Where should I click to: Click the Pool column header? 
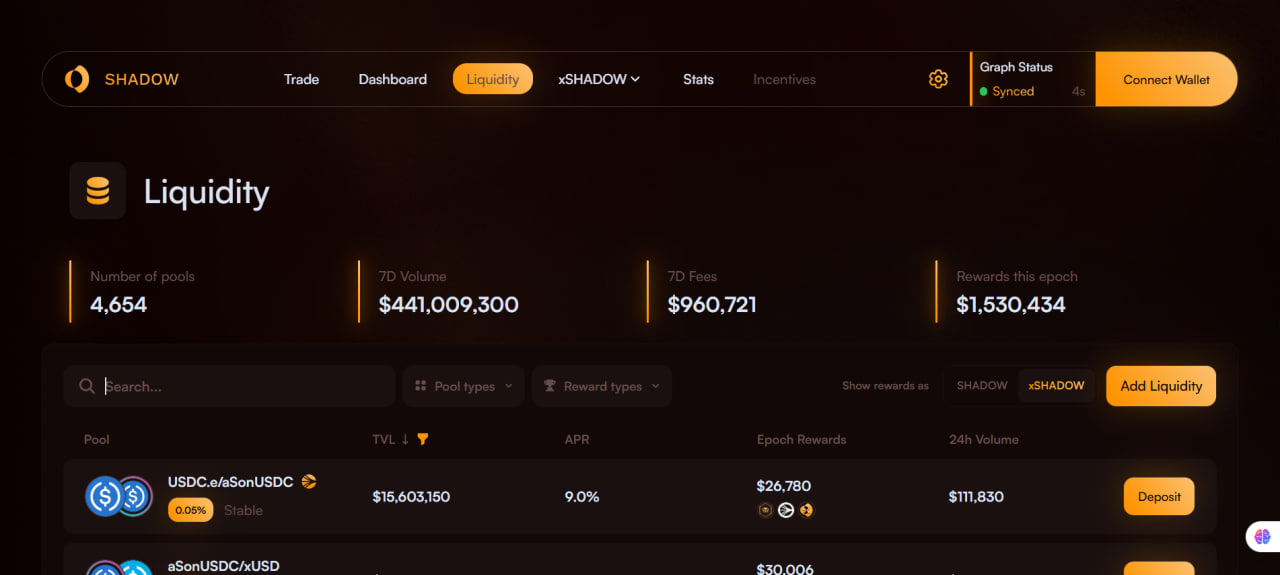97,439
